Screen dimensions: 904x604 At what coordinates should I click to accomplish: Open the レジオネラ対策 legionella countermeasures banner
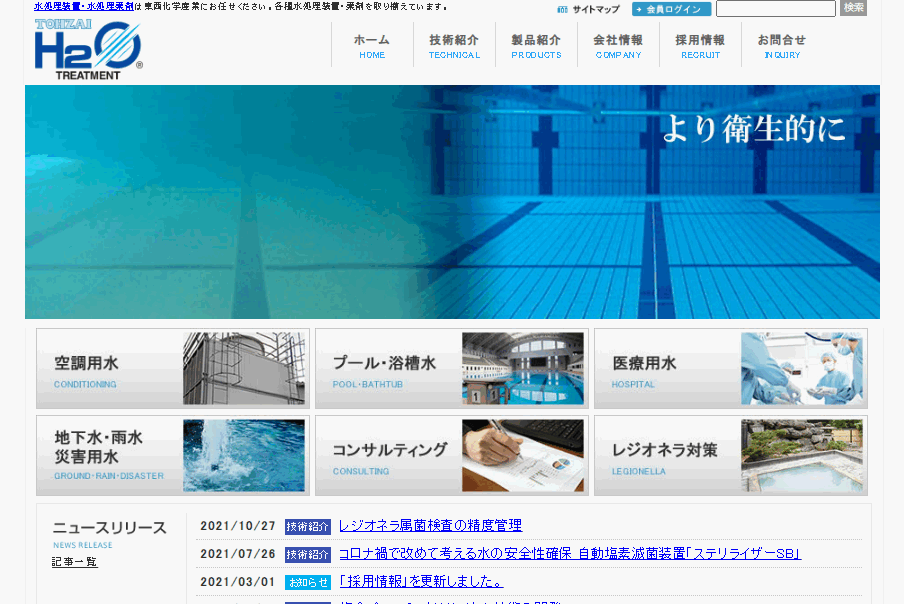click(x=730, y=456)
